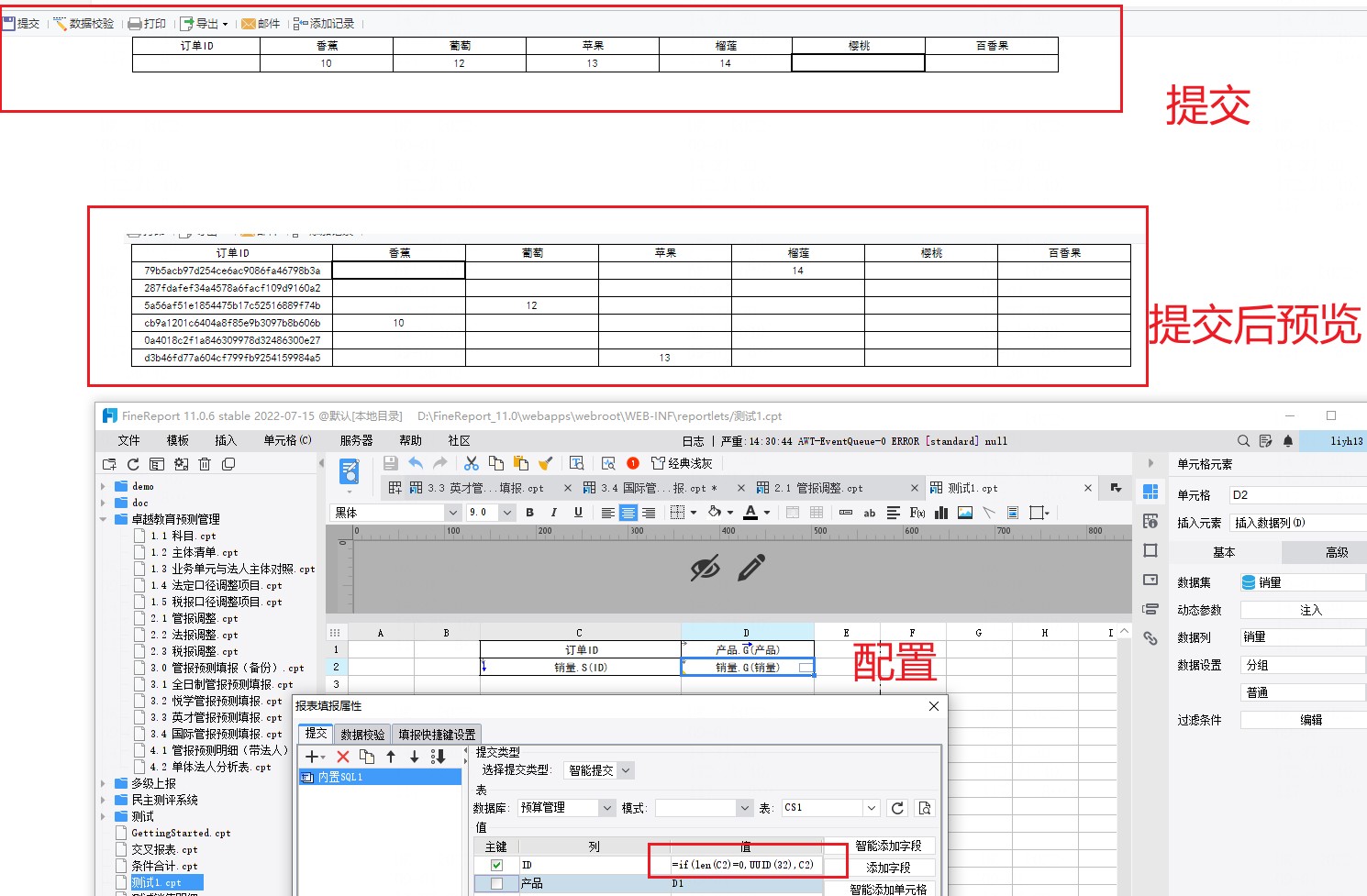Click the new folder icon in file panel
The height and width of the screenshot is (896, 1367).
109,464
